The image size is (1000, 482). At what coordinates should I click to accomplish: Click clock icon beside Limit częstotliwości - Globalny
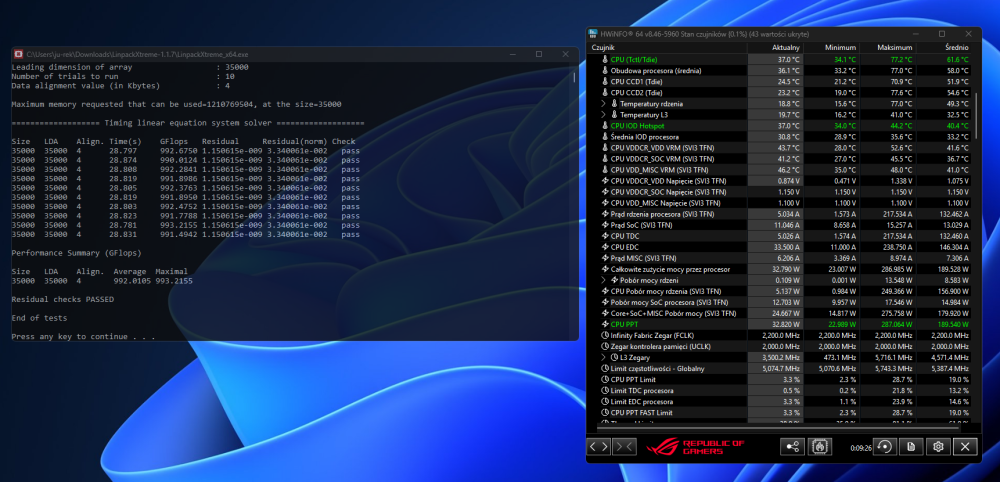[x=605, y=369]
